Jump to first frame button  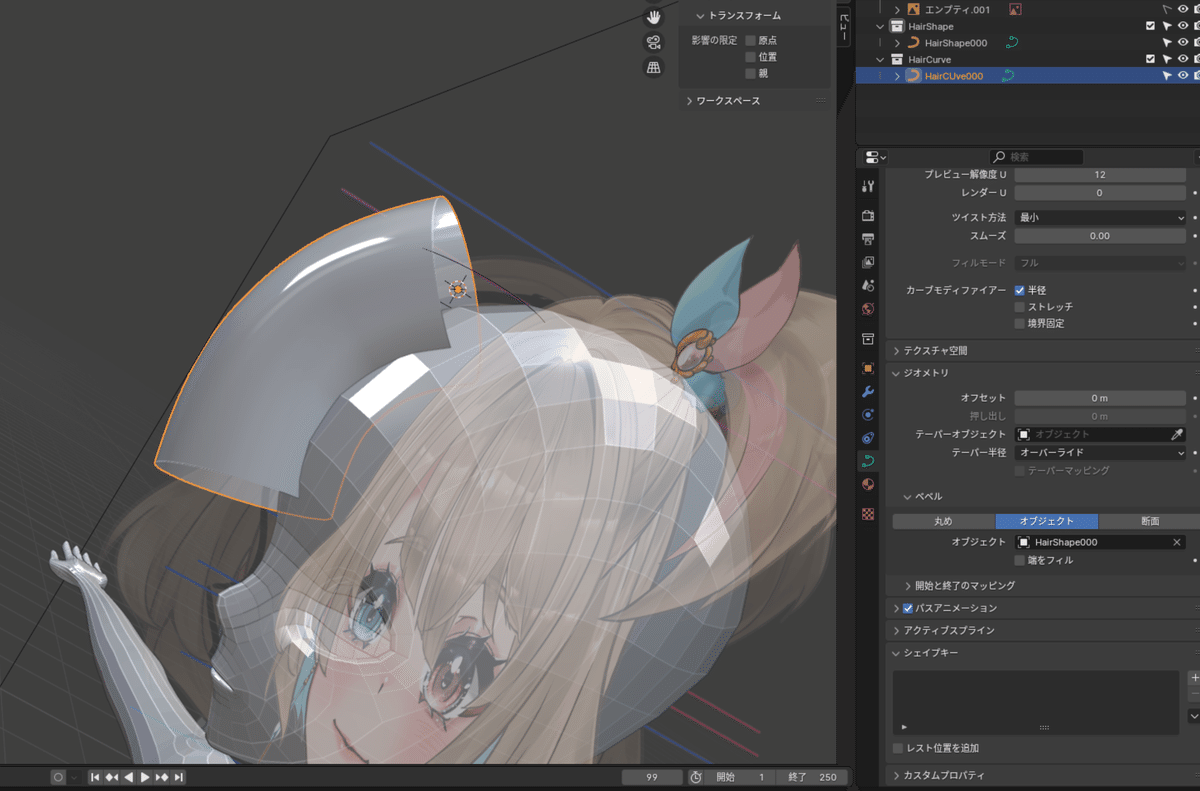[95, 777]
